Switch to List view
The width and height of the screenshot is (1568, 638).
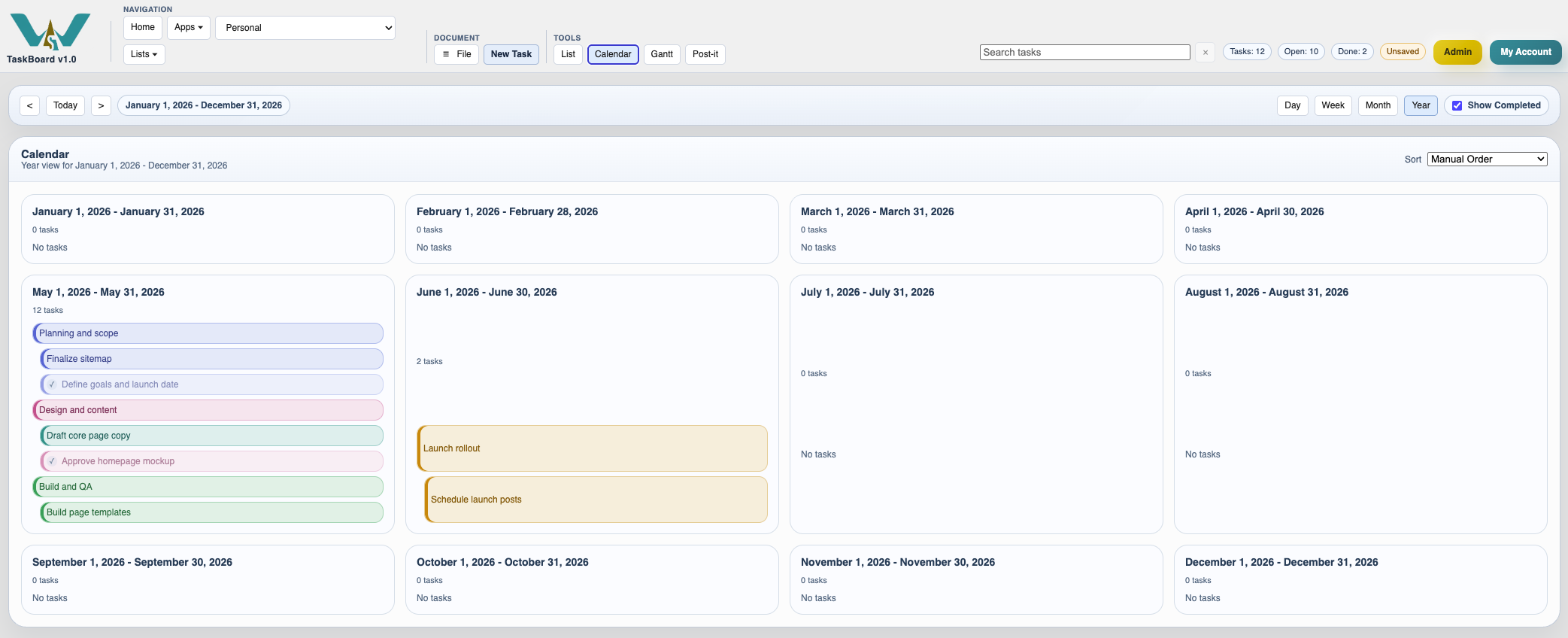tap(568, 54)
